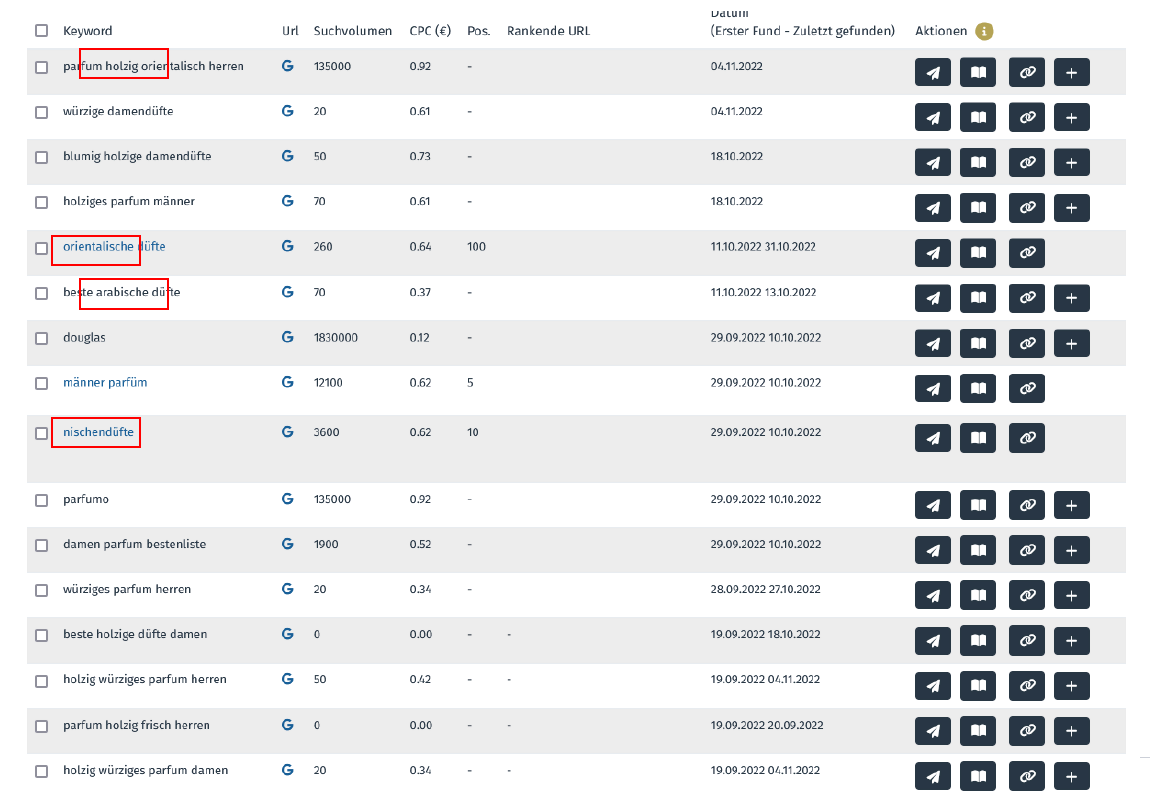Toggle the checkbox for parfum holzig frisch herren
1150x796 pixels.
coord(41,726)
